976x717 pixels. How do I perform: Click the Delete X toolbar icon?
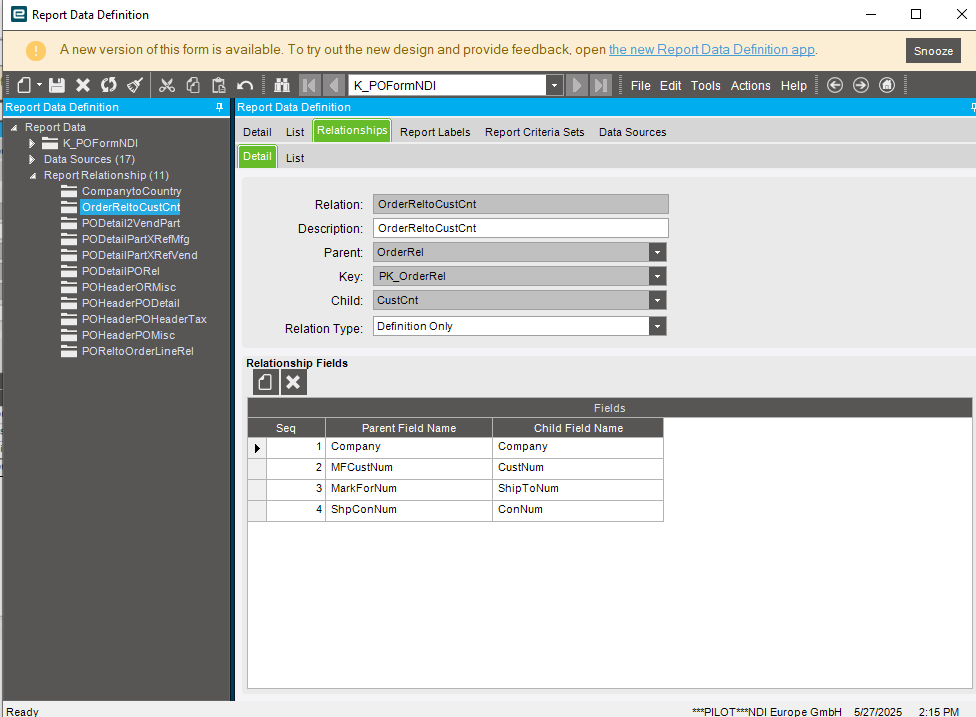point(83,85)
